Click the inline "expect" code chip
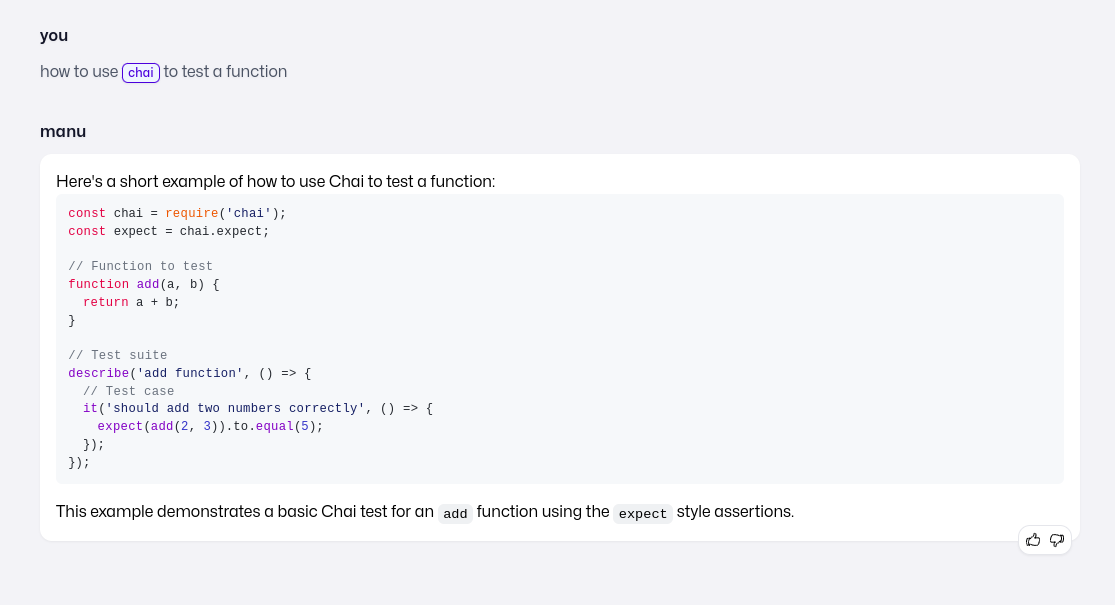Viewport: 1115px width, 605px height. coord(642,513)
